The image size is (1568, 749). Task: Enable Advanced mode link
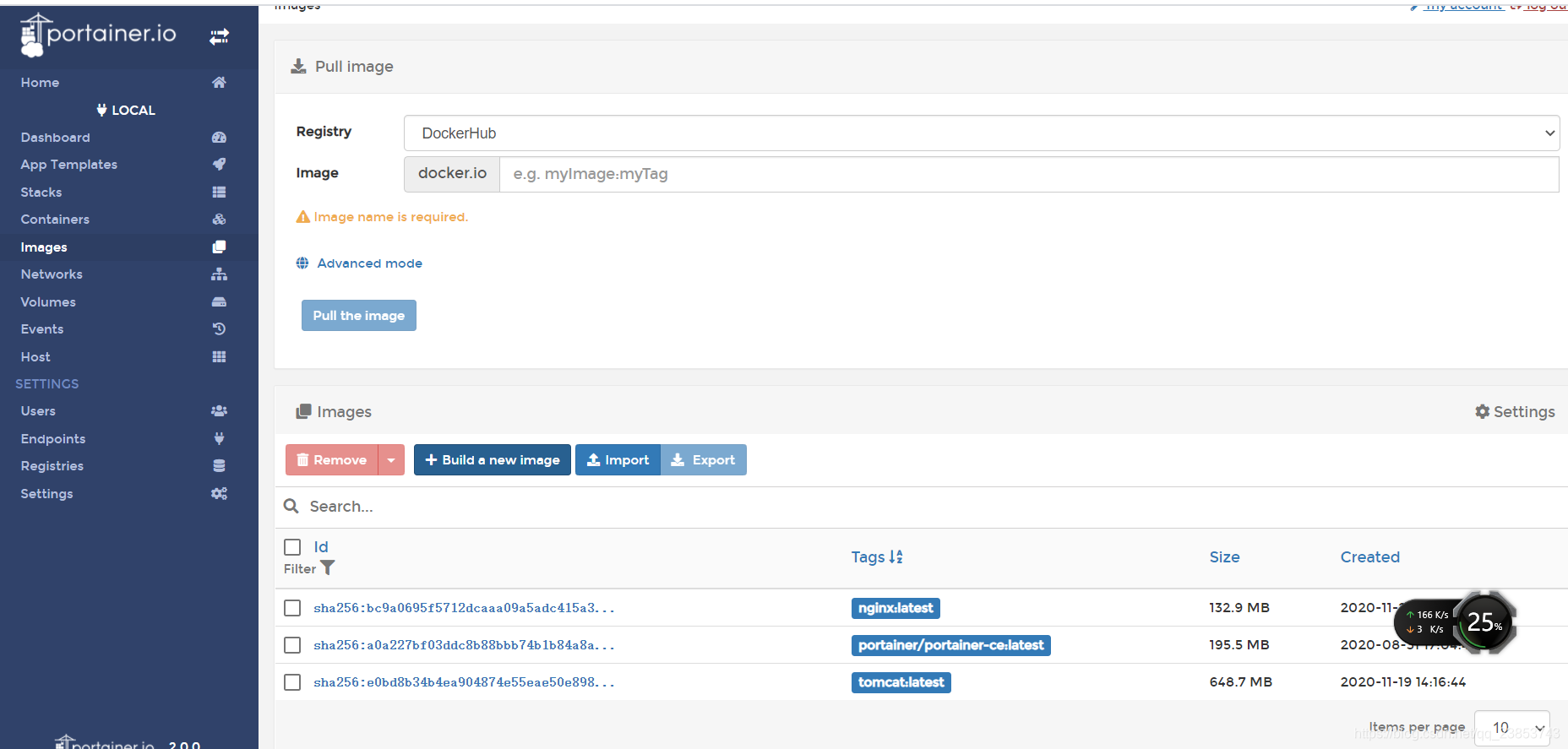[x=370, y=263]
